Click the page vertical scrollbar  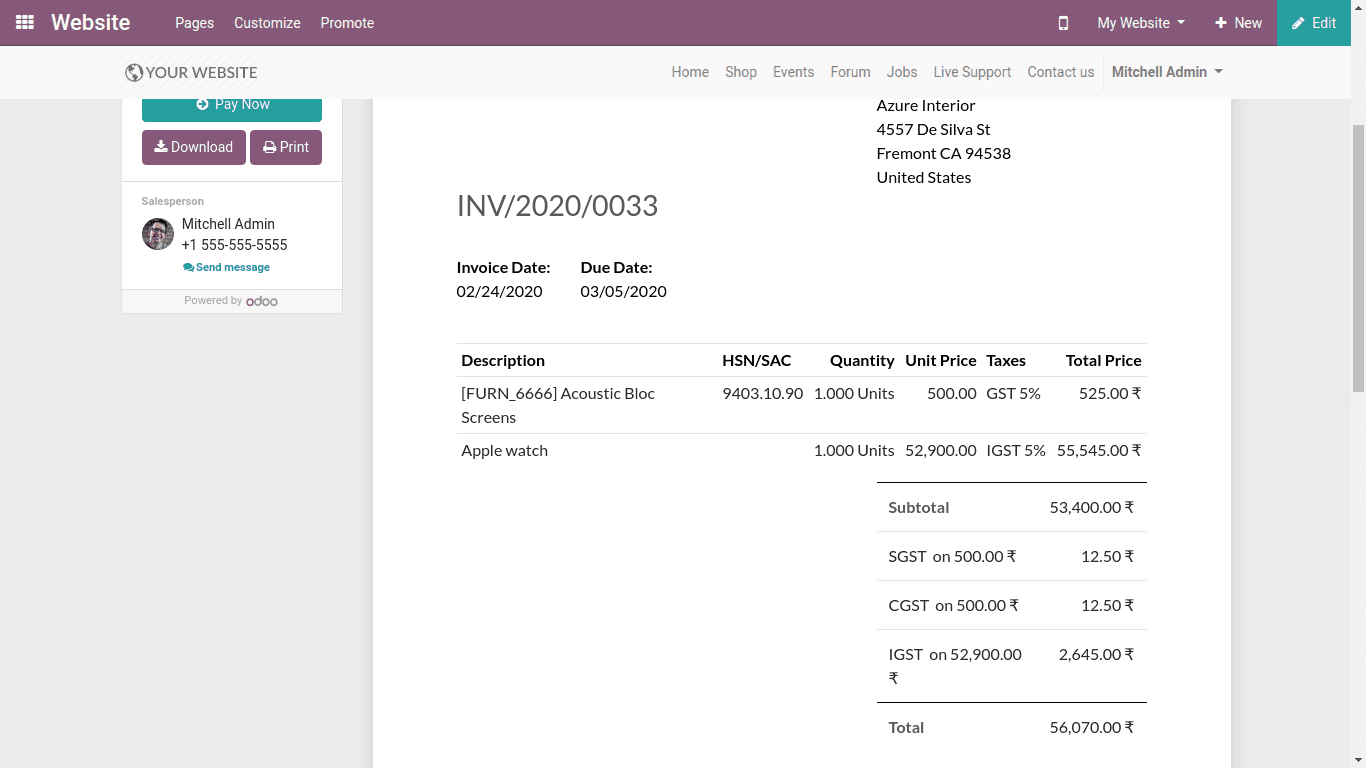coord(1358,258)
